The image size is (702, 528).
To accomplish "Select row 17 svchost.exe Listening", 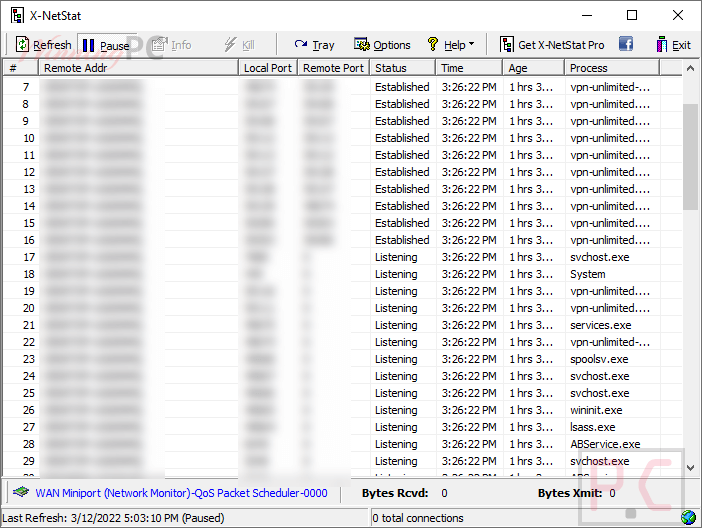I will click(x=342, y=257).
